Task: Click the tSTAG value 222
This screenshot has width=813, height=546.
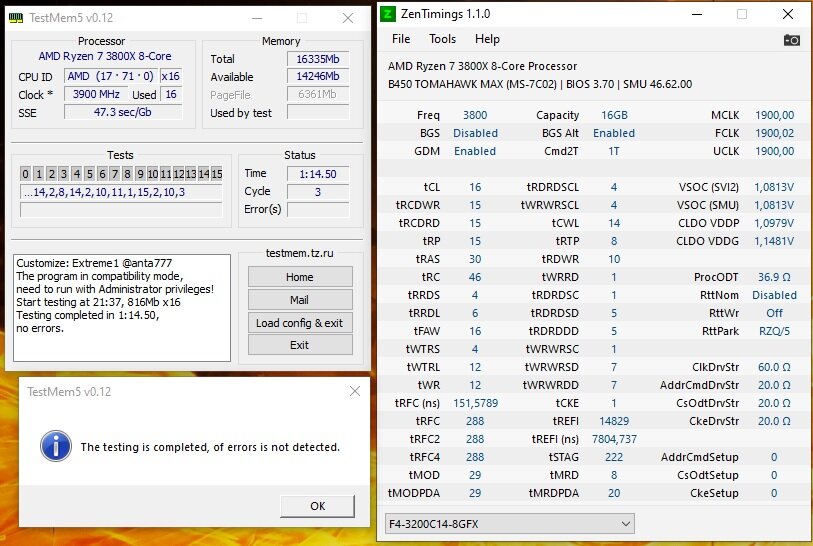Action: [614, 457]
